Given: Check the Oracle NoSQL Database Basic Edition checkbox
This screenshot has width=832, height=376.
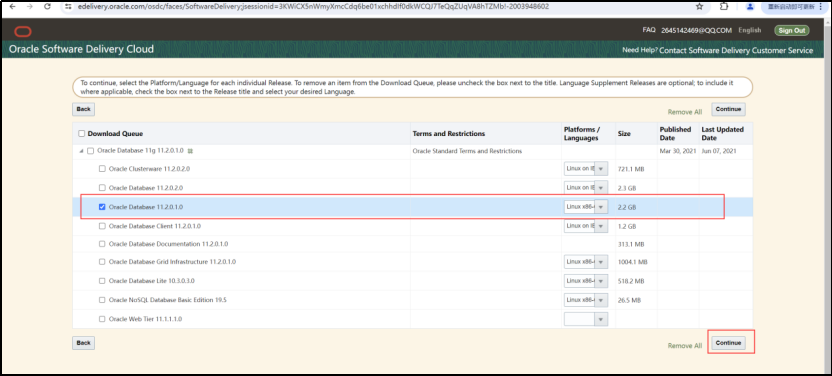Looking at the screenshot, I should (102, 300).
